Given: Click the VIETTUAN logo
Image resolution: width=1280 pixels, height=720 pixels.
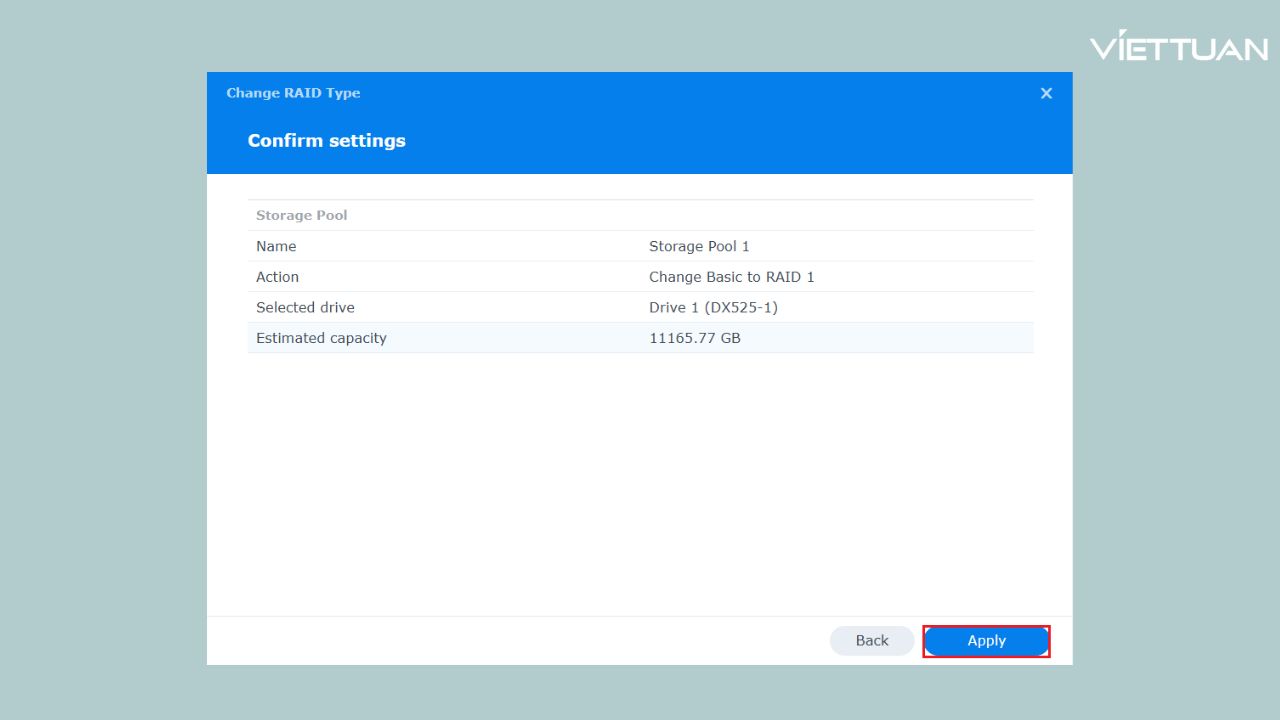Looking at the screenshot, I should [1180, 47].
